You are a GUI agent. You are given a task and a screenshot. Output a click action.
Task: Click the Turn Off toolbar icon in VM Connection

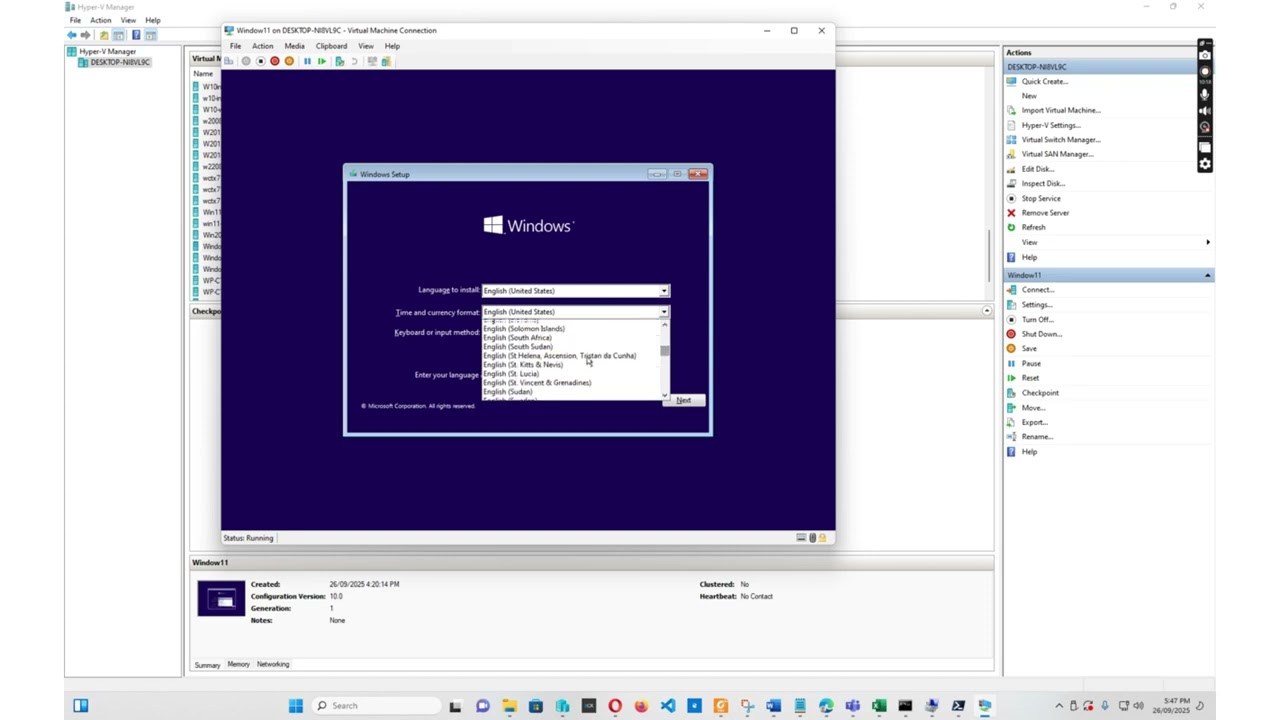[x=261, y=61]
